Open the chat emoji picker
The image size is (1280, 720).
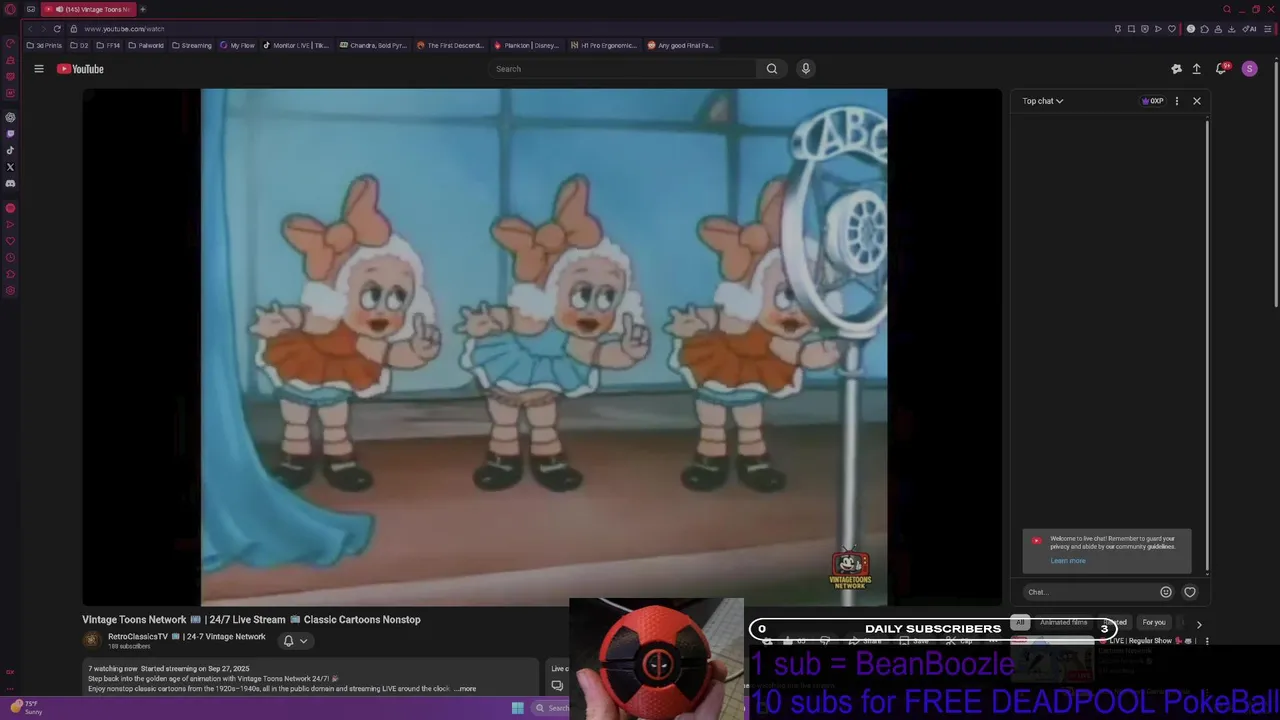[x=1166, y=592]
